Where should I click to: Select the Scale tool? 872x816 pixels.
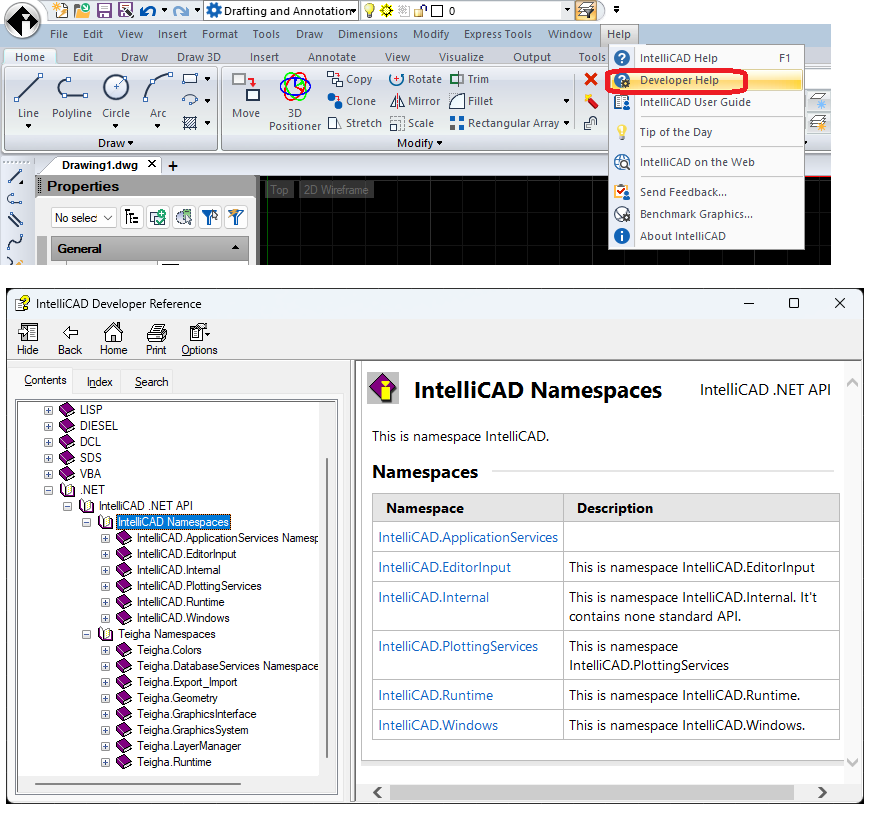click(x=412, y=123)
